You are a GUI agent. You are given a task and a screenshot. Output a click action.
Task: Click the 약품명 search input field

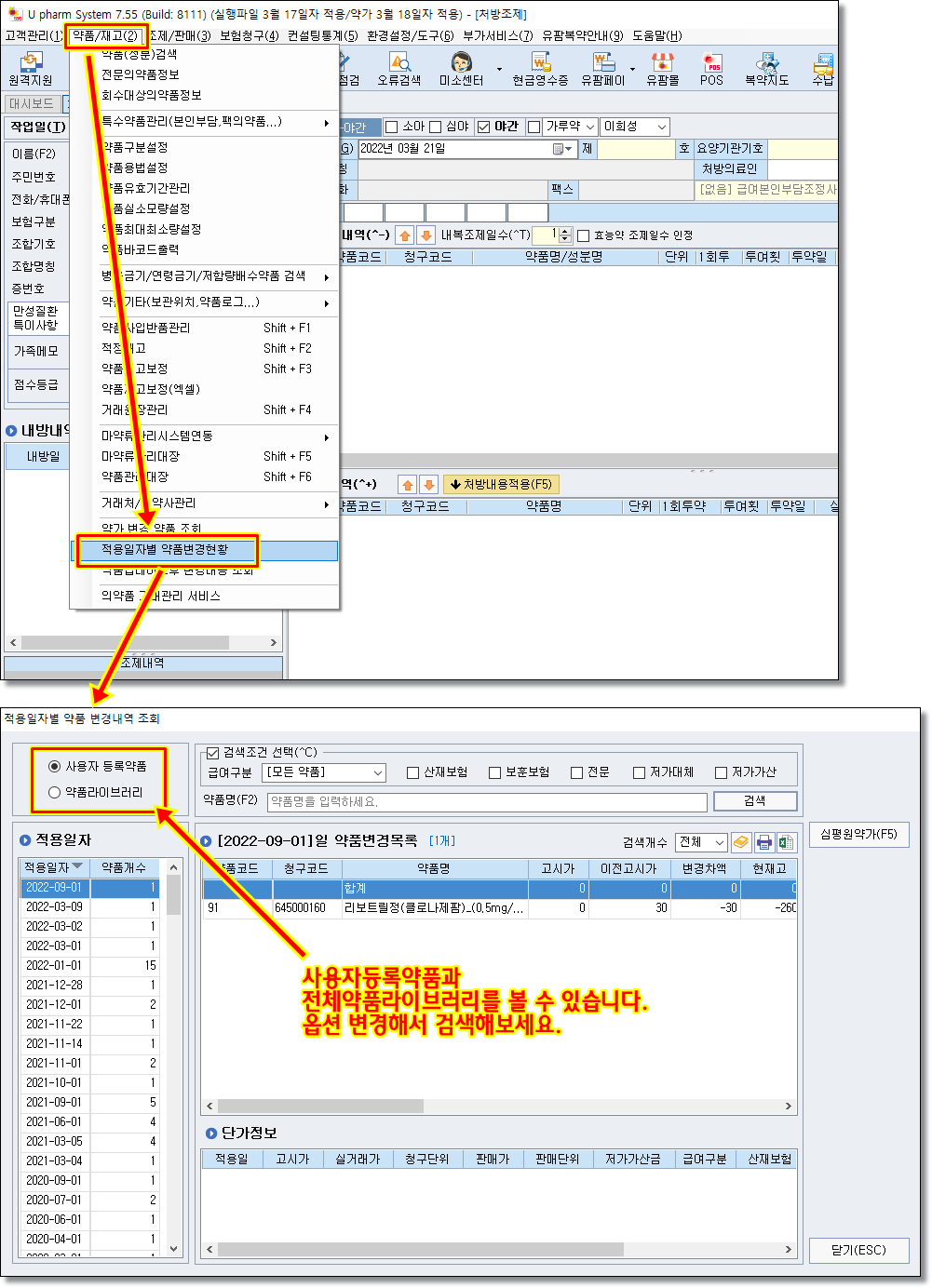486,801
